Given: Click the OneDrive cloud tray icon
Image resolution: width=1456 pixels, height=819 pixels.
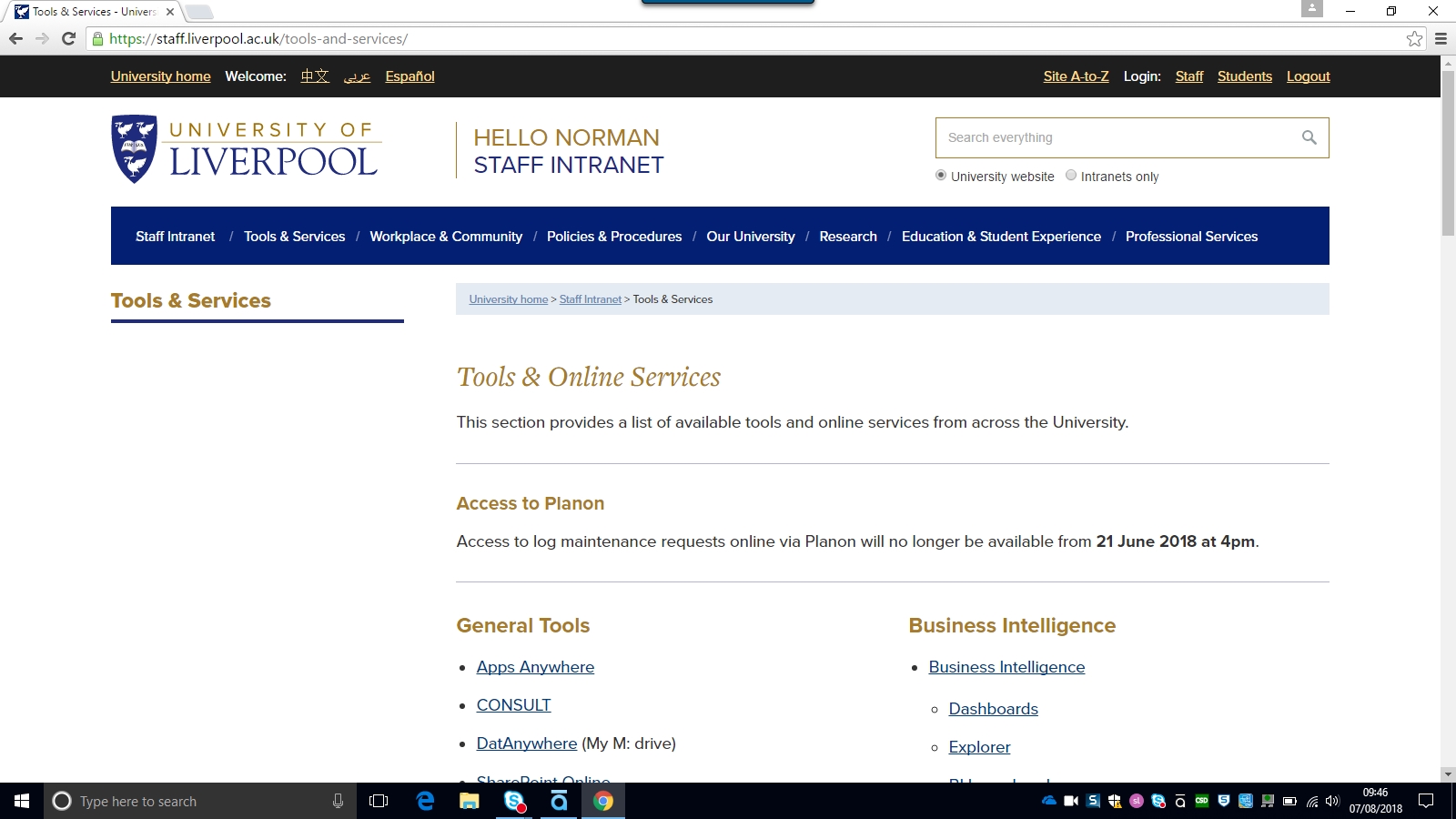Looking at the screenshot, I should (x=1049, y=801).
